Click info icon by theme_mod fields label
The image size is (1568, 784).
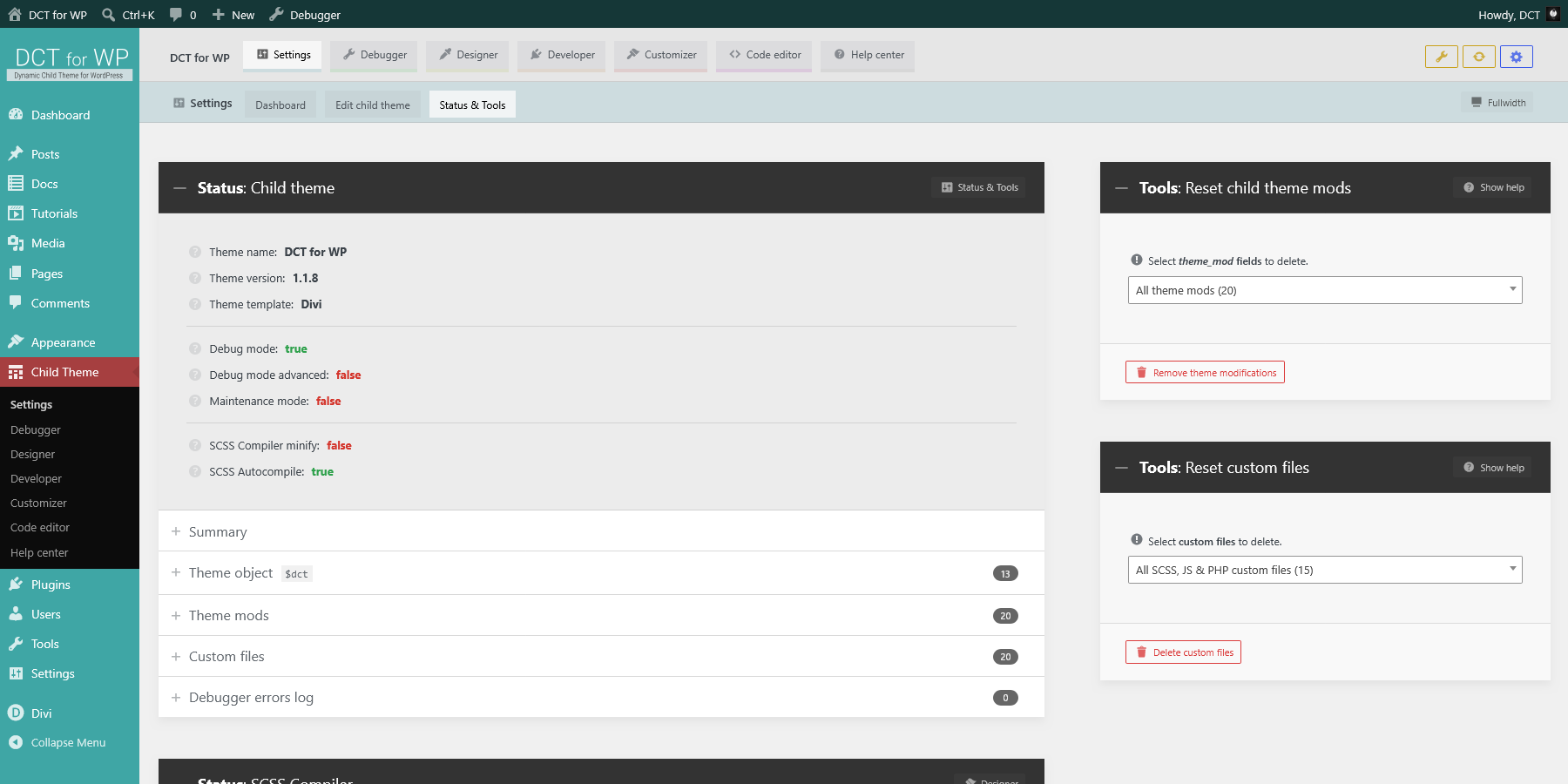1136,260
